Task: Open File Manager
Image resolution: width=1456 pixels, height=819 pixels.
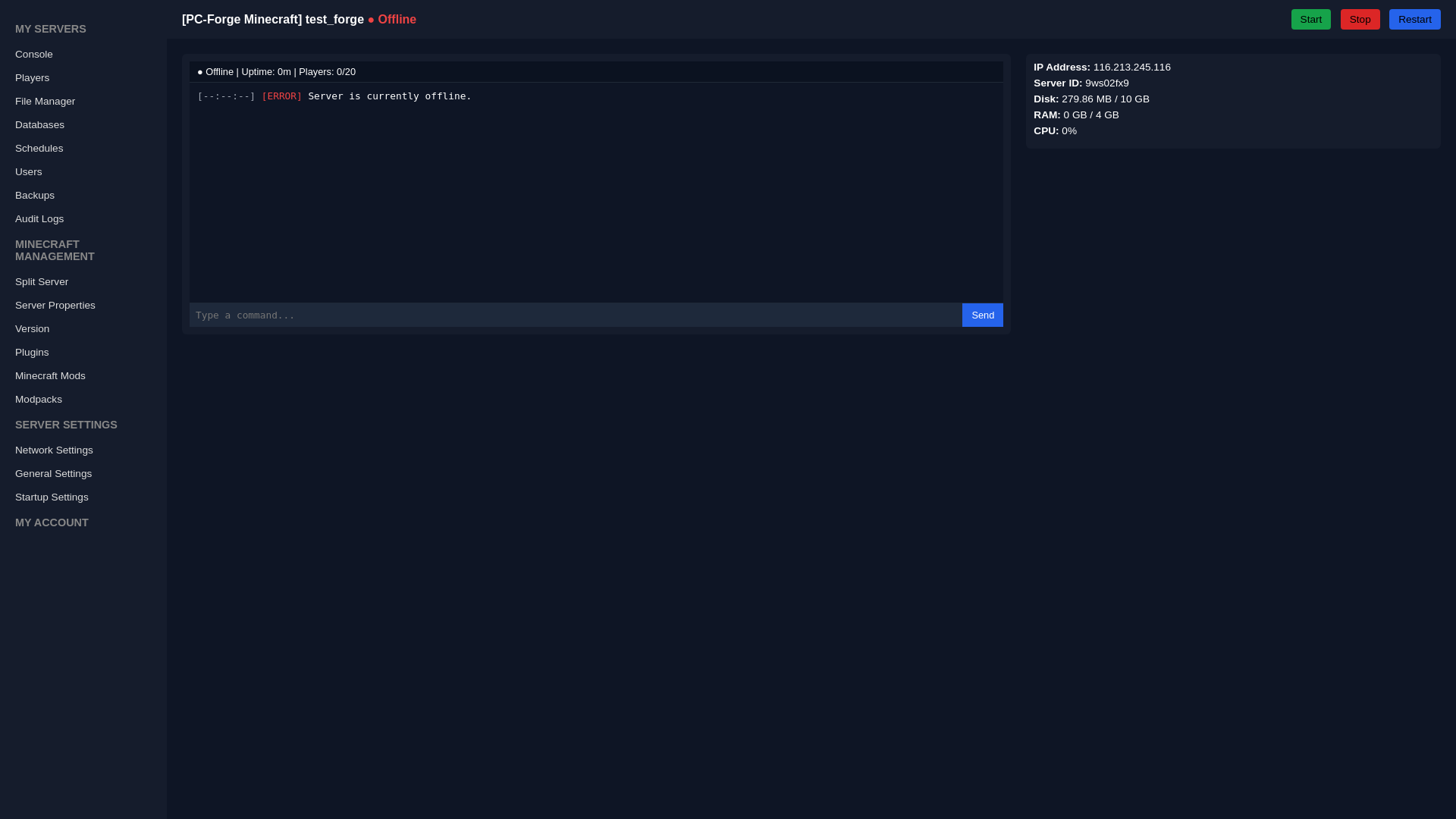Action: pos(45,102)
